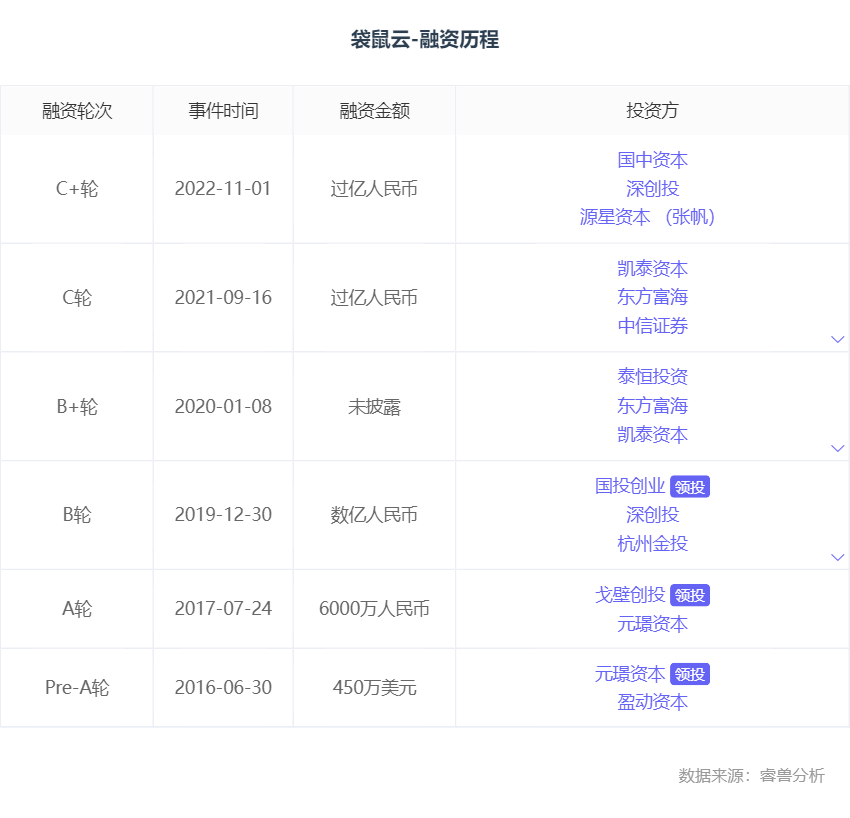Expand investor list for C轮 row

coord(838,339)
